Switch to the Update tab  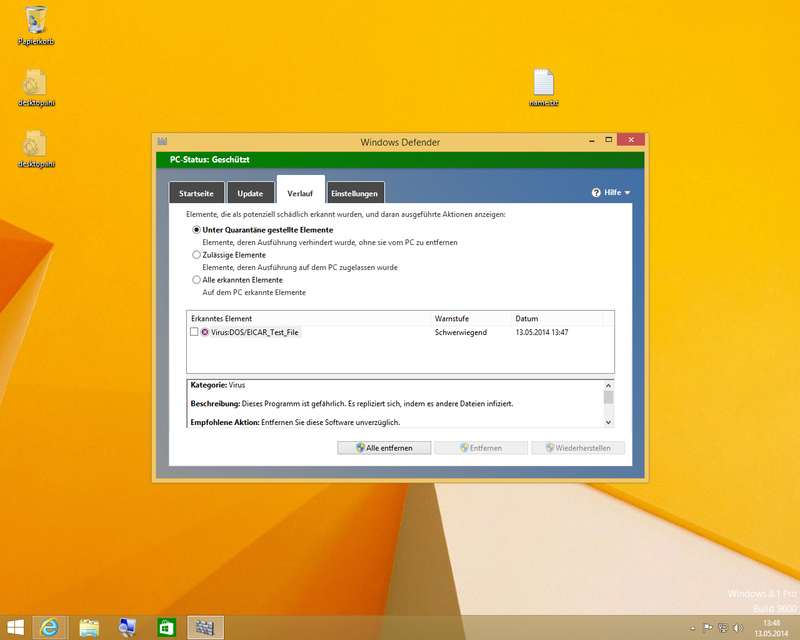point(250,193)
